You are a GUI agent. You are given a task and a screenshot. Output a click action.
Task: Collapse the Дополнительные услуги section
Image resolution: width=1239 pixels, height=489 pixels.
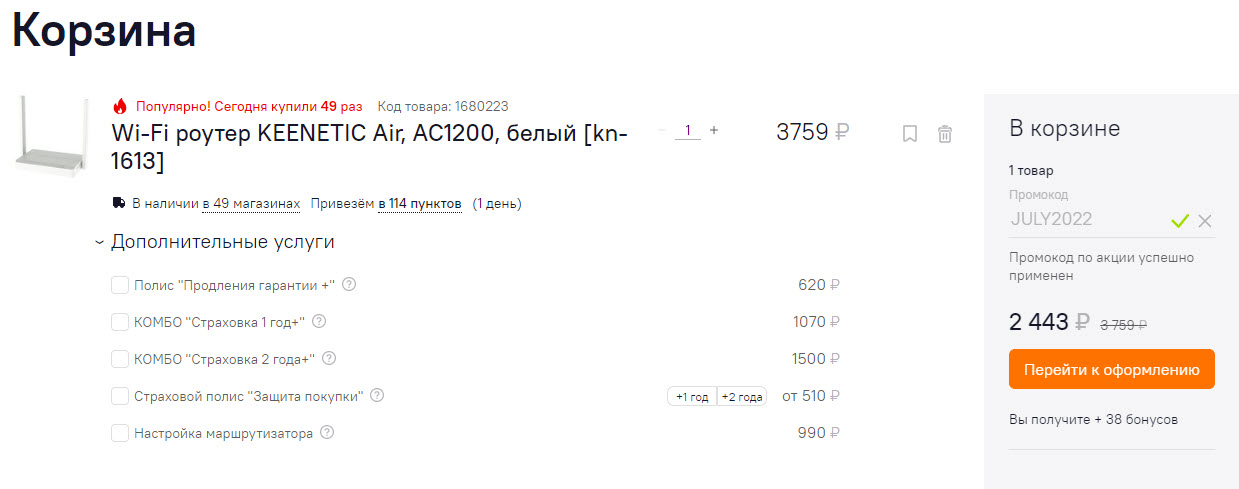(x=100, y=242)
